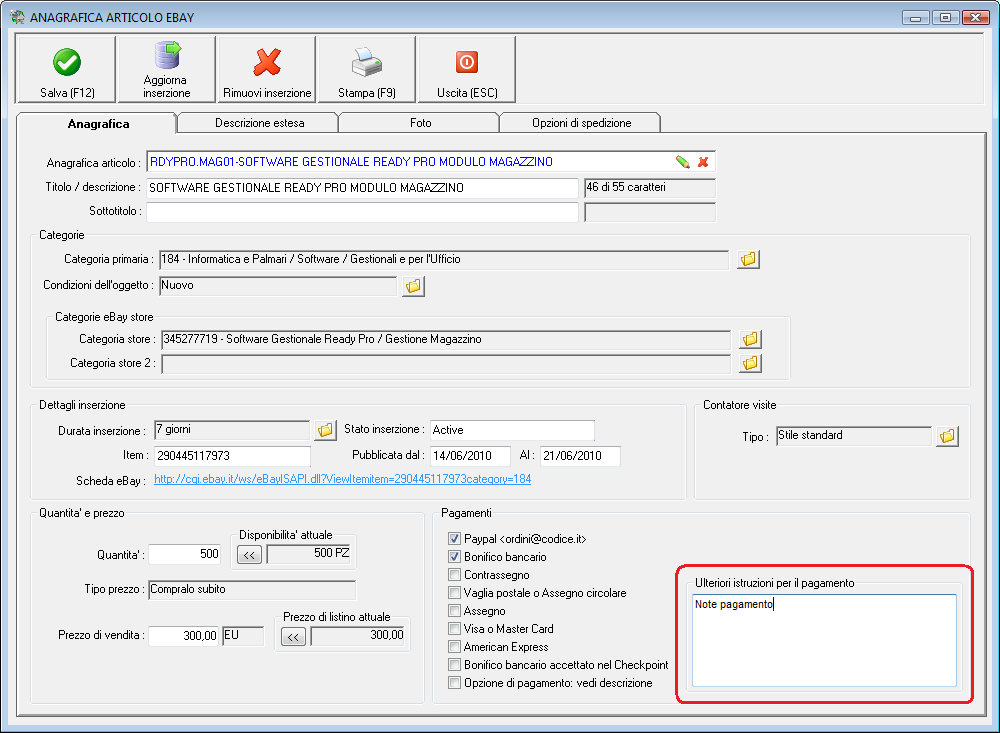The image size is (1000, 733).
Task: Click the Pubblicata dal date field
Action: 470,456
